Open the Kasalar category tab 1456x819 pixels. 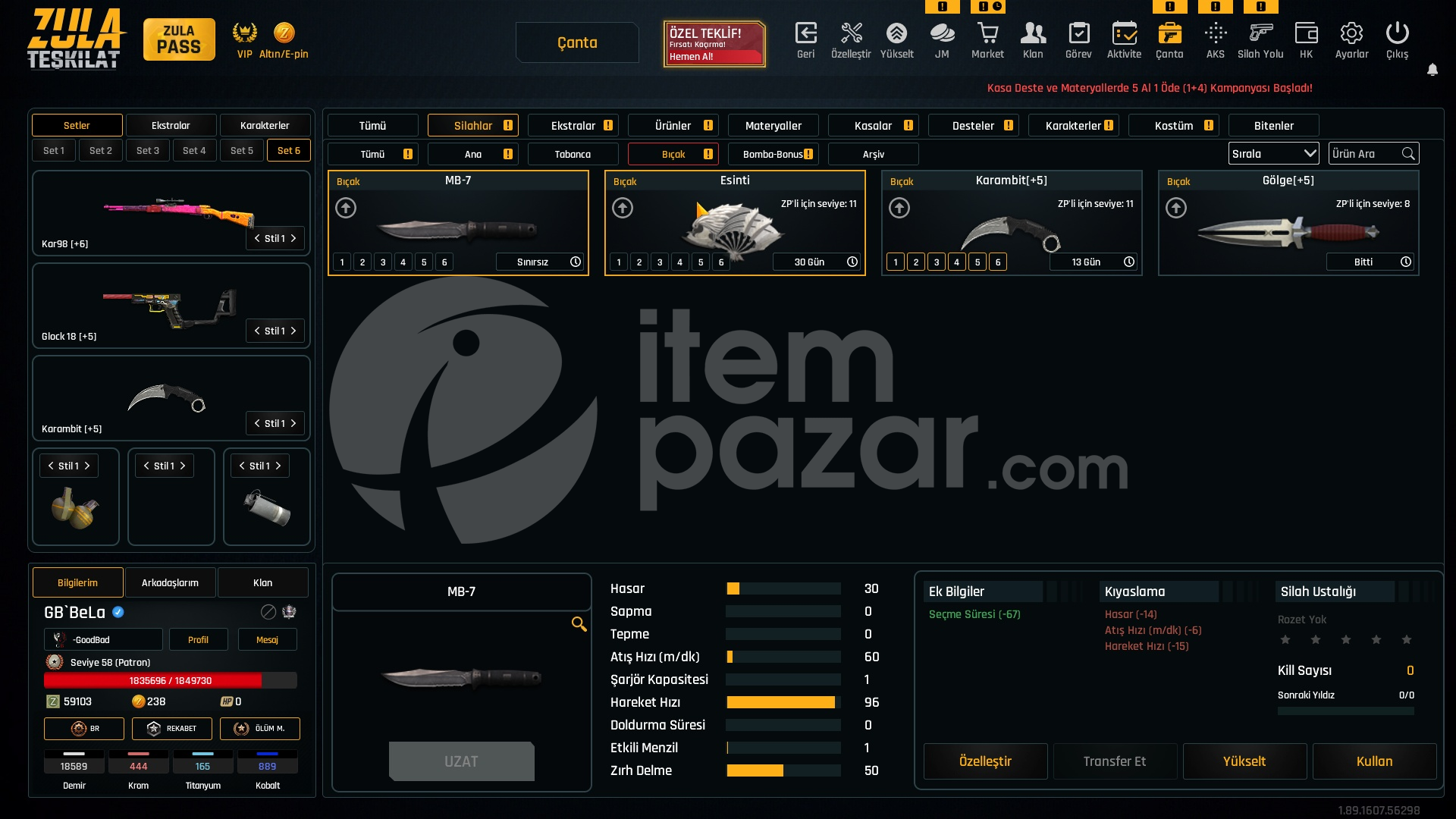pos(874,125)
